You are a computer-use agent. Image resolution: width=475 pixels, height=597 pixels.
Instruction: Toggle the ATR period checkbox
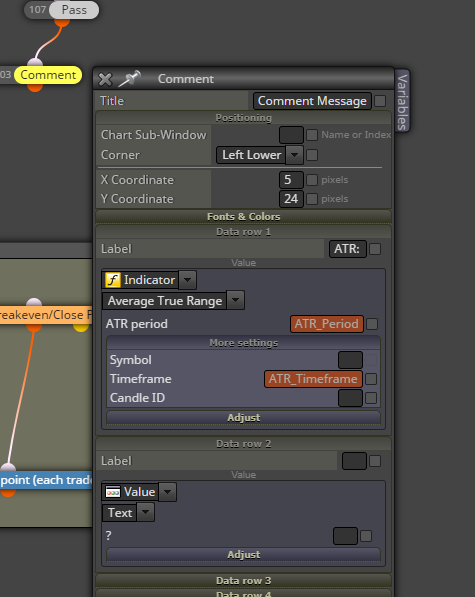[372, 324]
